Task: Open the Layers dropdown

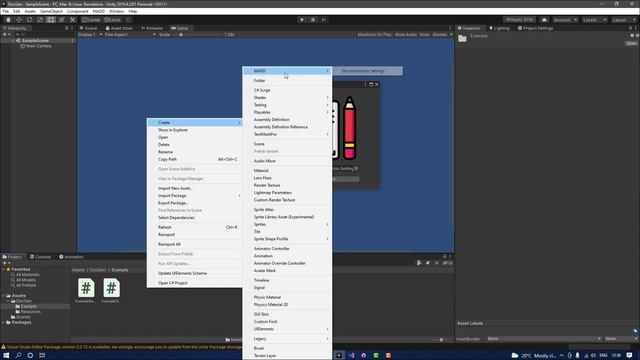Action: pyautogui.click(x=594, y=20)
